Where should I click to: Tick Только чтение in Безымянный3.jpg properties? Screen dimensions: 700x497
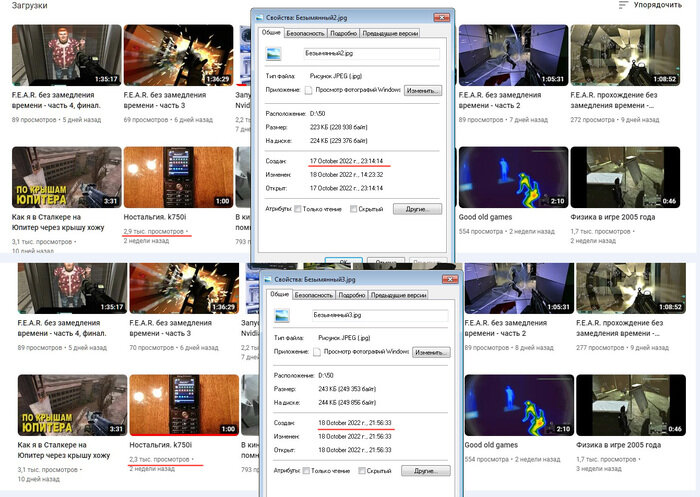[x=306, y=471]
